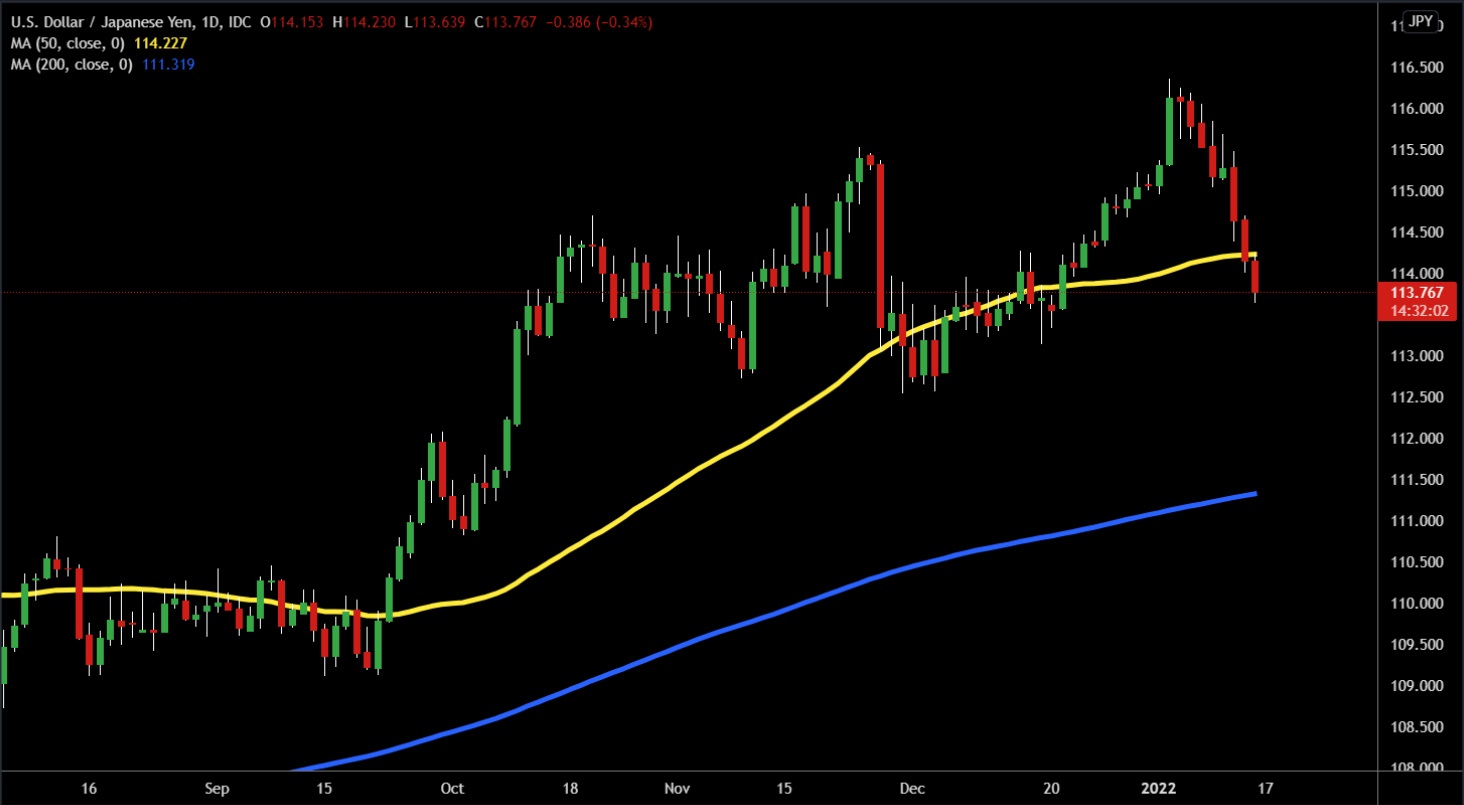Click the 109.500 price axis label

[x=1415, y=645]
